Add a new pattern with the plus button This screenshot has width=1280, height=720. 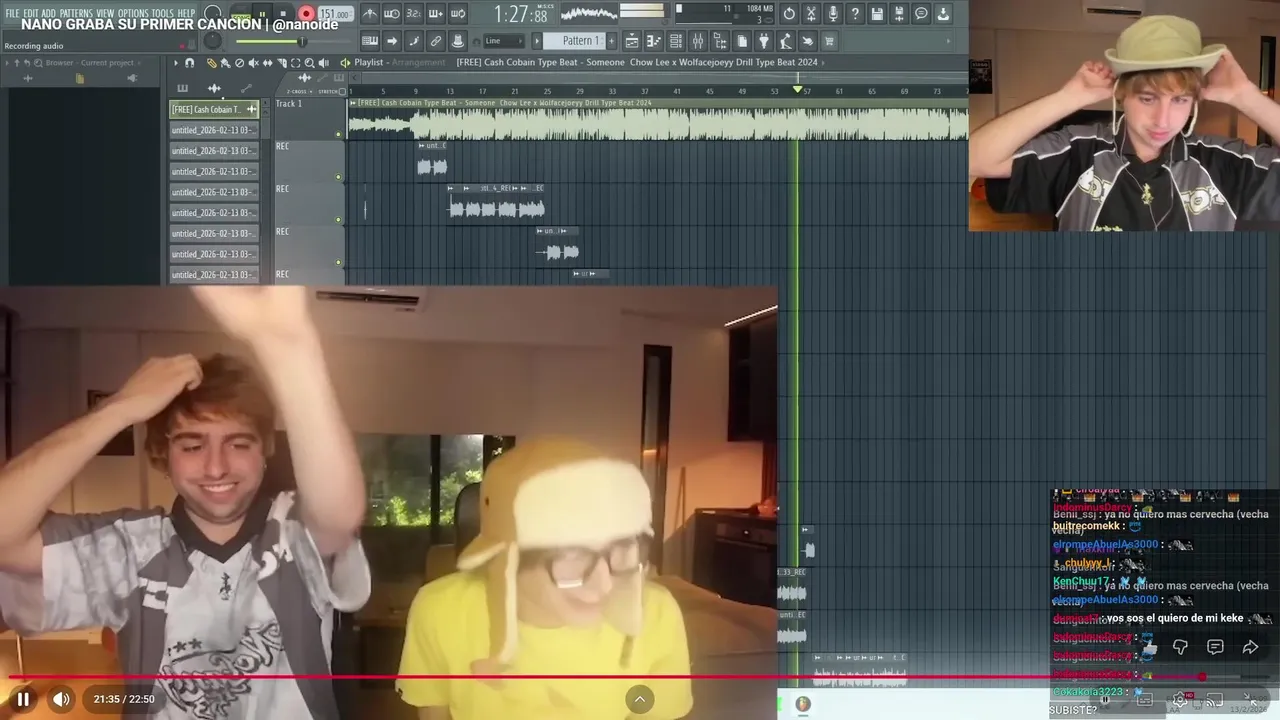coord(611,41)
